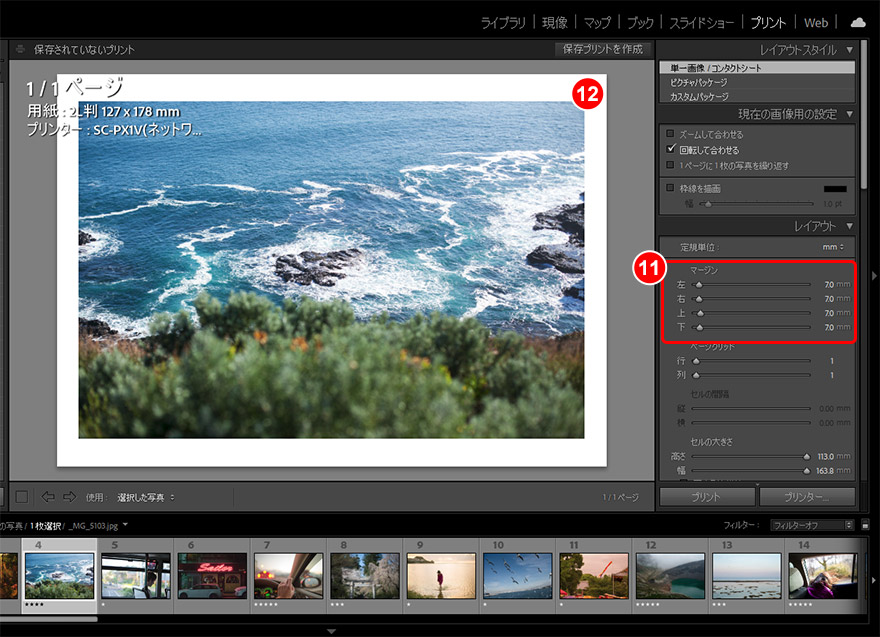This screenshot has width=880, height=637.
Task: Click the プリンター... button
Action: coord(807,496)
